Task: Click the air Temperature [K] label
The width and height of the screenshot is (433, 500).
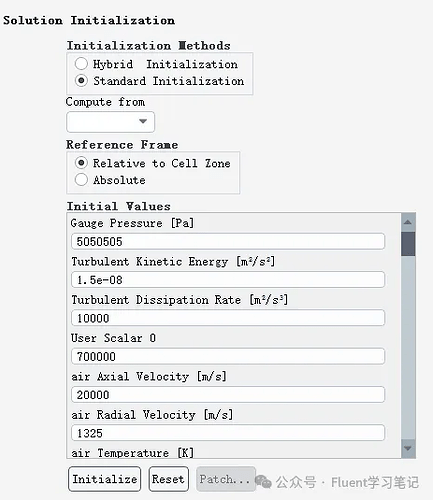Action: 132,453
